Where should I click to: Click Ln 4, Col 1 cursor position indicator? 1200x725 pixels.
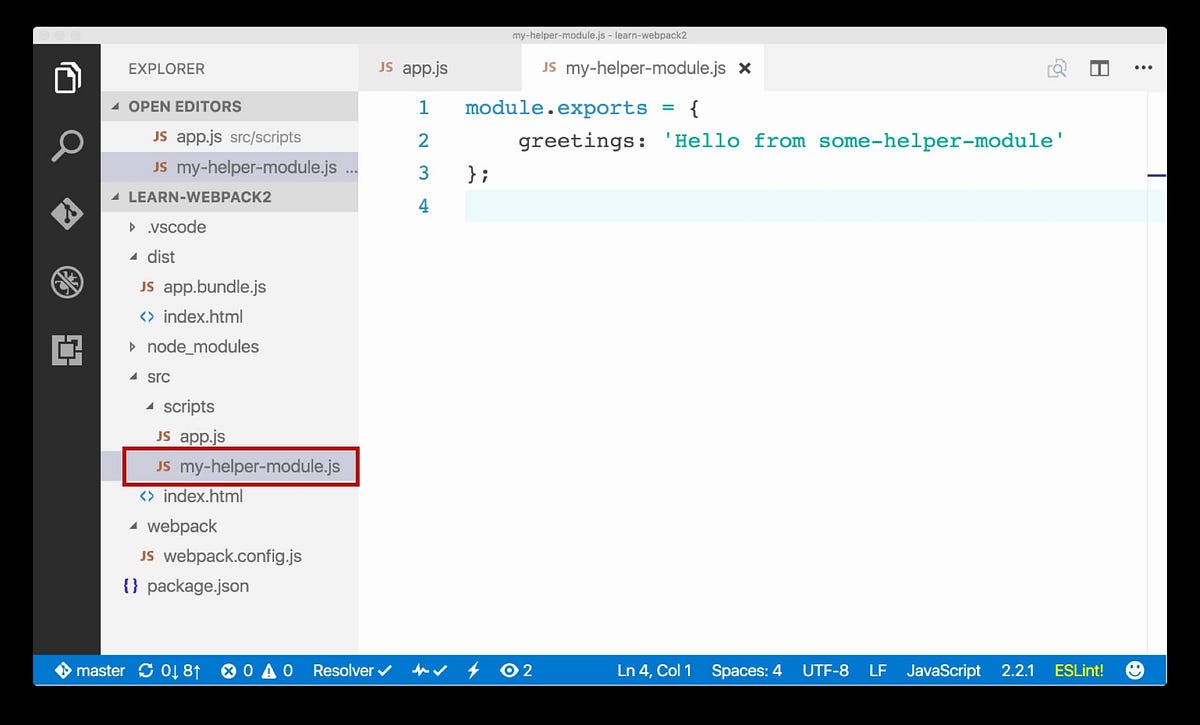(654, 670)
